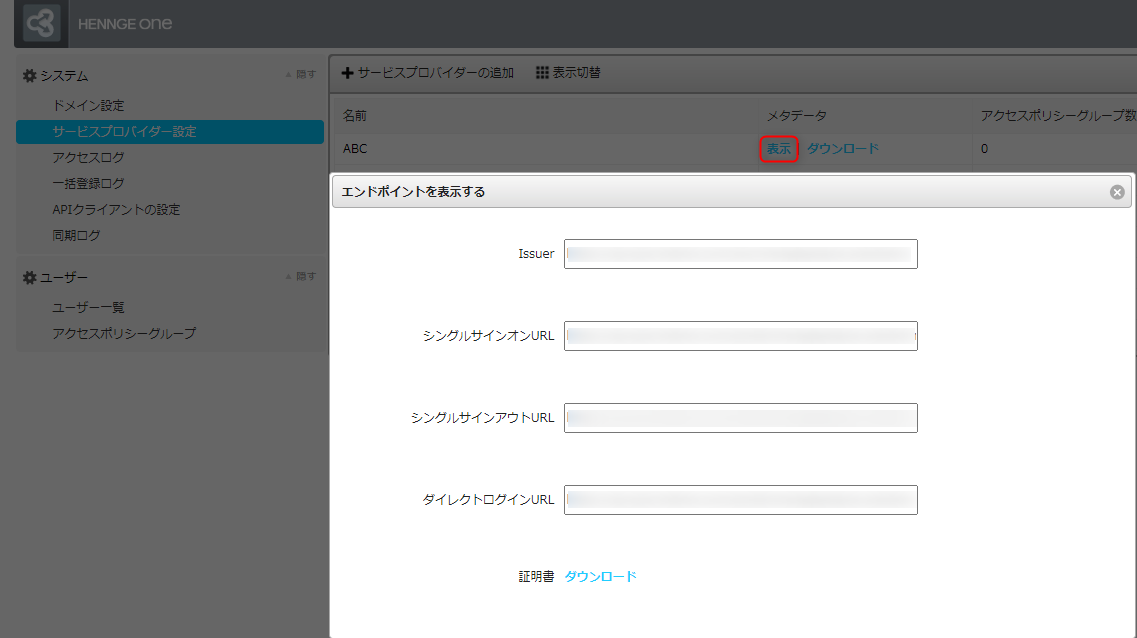Click the plus icon for サービスプロバイダーの追加
Screen dimensions: 1137x638
click(347, 72)
